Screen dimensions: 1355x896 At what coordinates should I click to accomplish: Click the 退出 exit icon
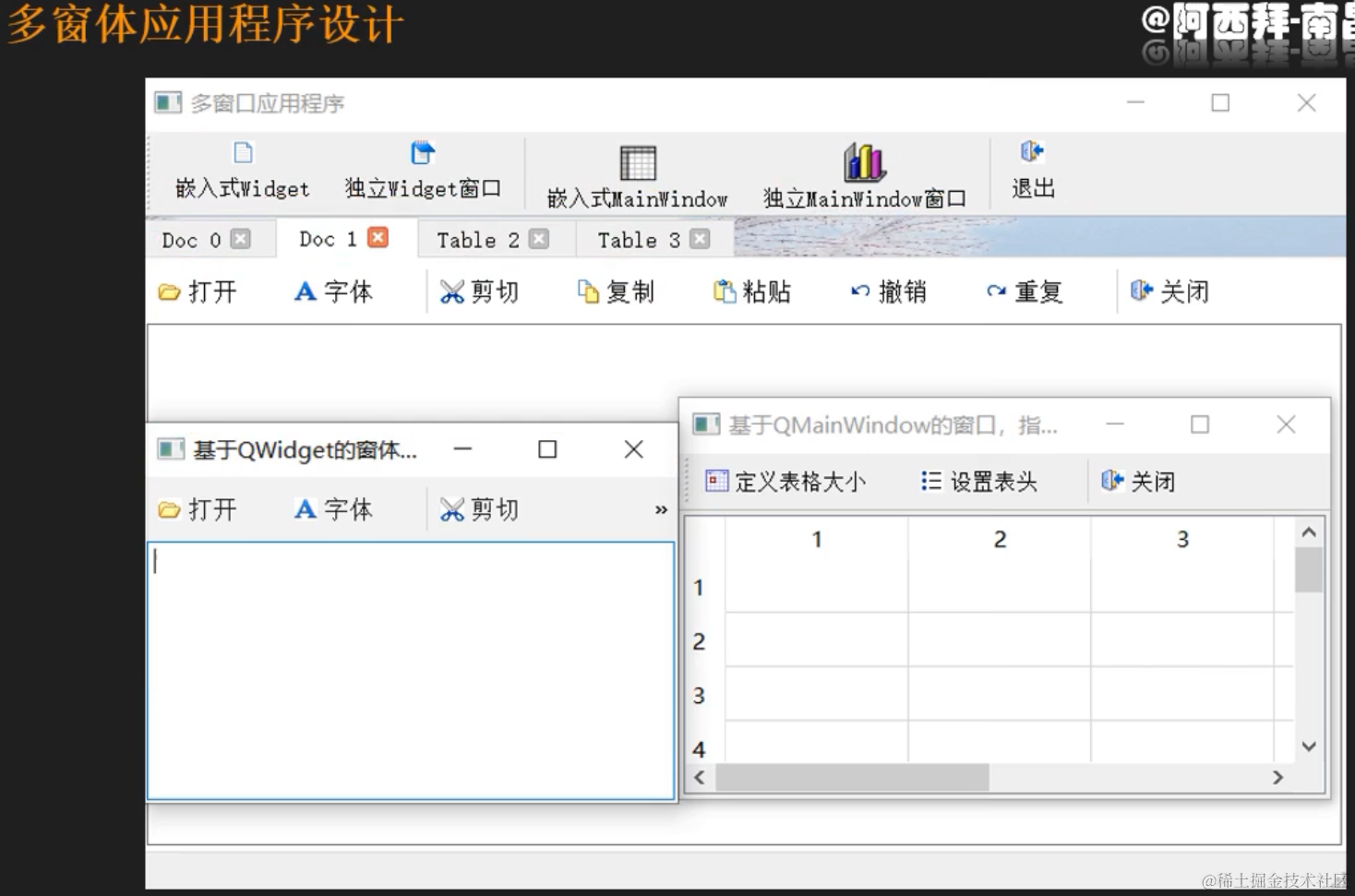click(1032, 151)
